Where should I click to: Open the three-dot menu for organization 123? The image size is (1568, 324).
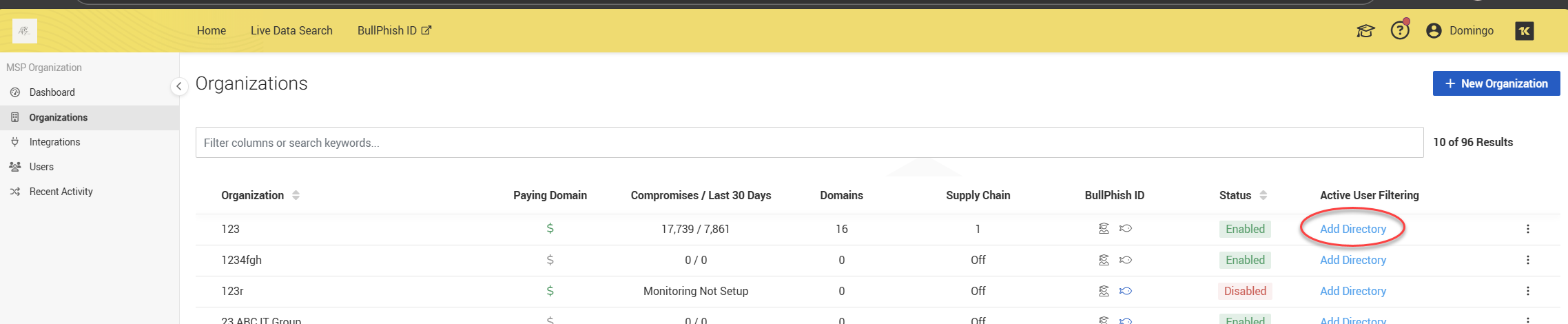(x=1527, y=229)
